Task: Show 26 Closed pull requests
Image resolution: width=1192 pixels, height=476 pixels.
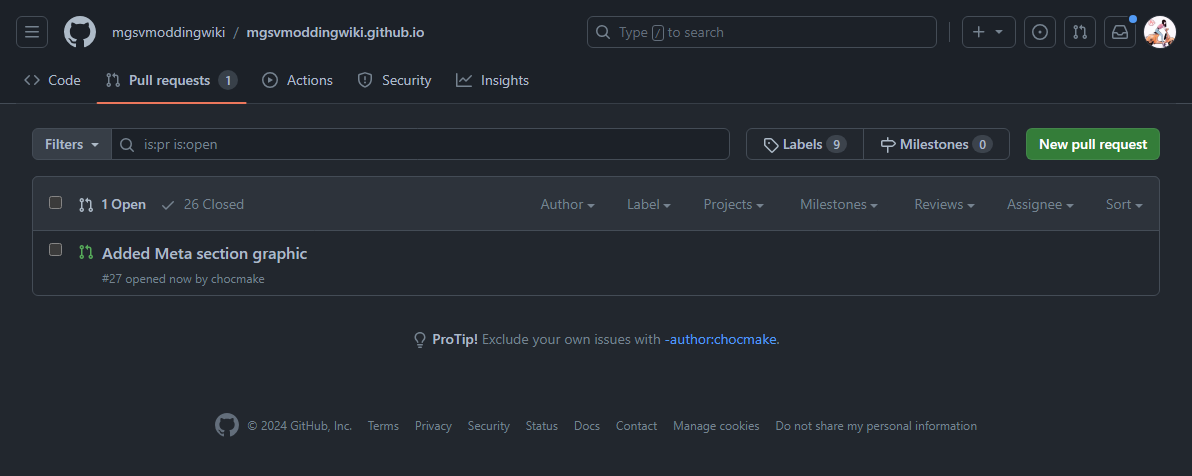Action: point(203,205)
